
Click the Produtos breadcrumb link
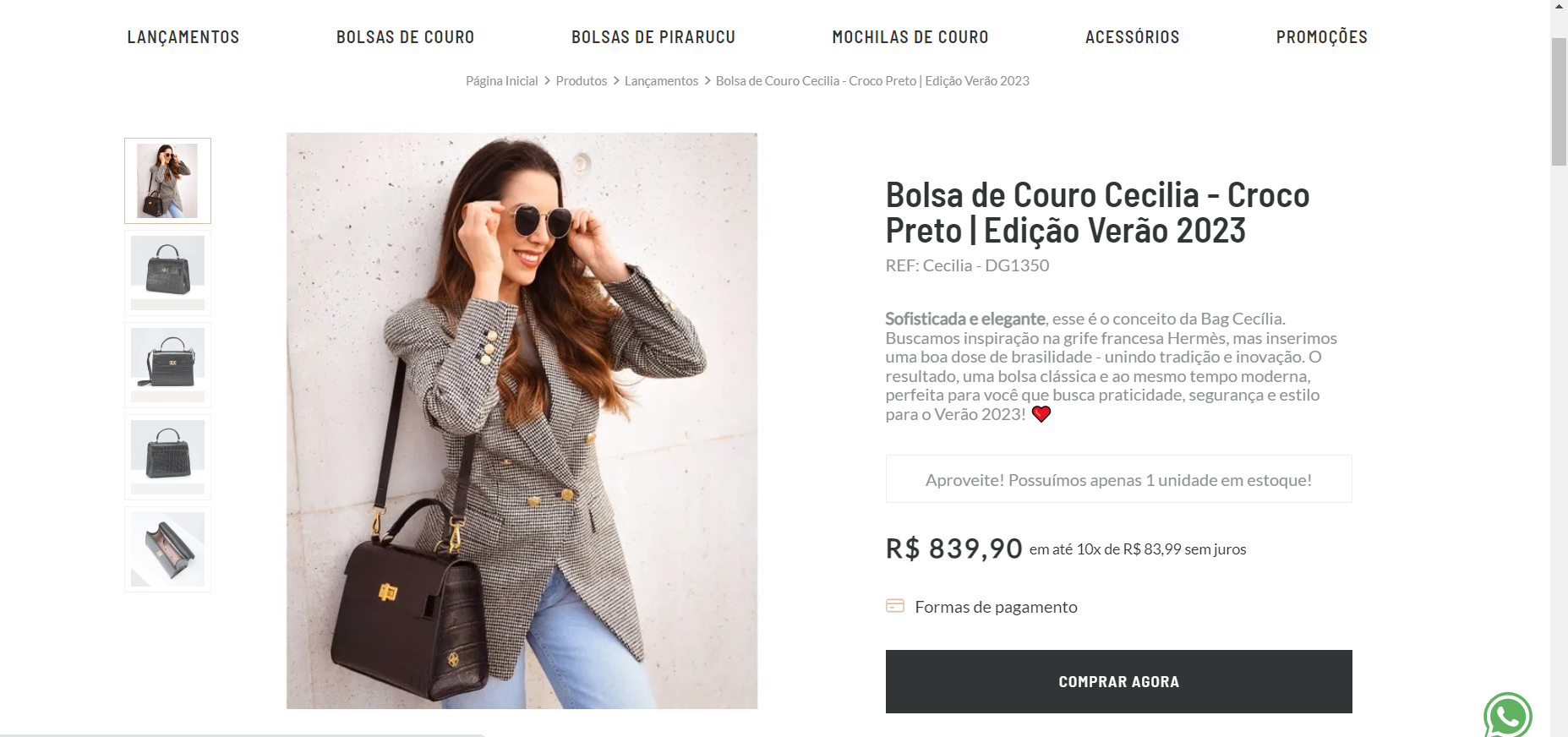pyautogui.click(x=581, y=81)
